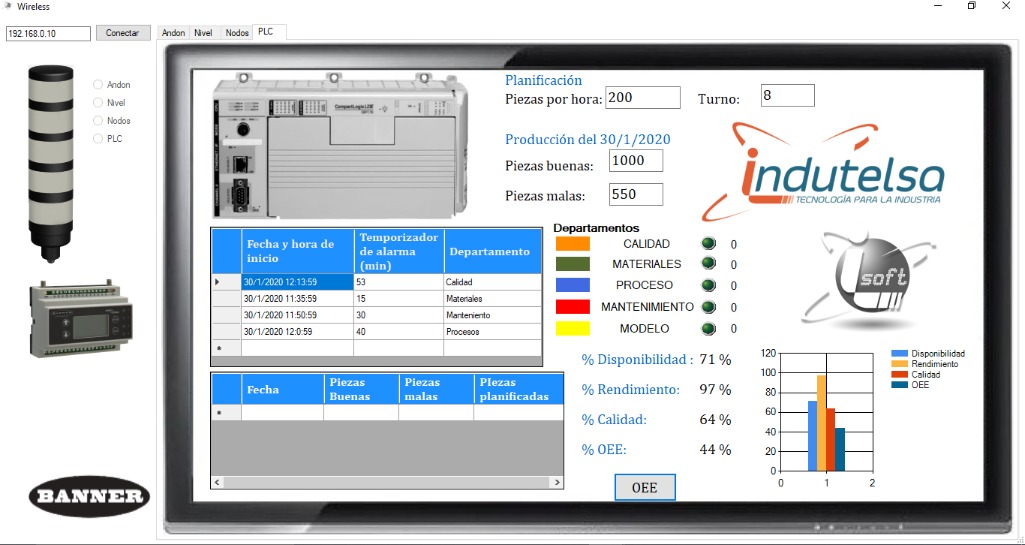Click the BANNER logo
The height and width of the screenshot is (545, 1025).
tap(89, 496)
